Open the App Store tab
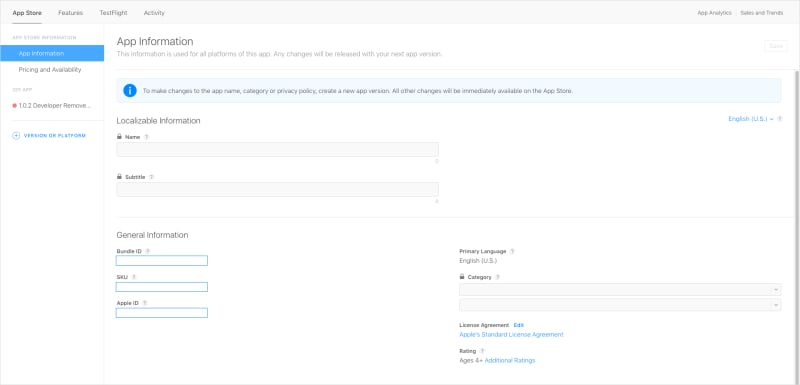The height and width of the screenshot is (385, 800). 27,13
